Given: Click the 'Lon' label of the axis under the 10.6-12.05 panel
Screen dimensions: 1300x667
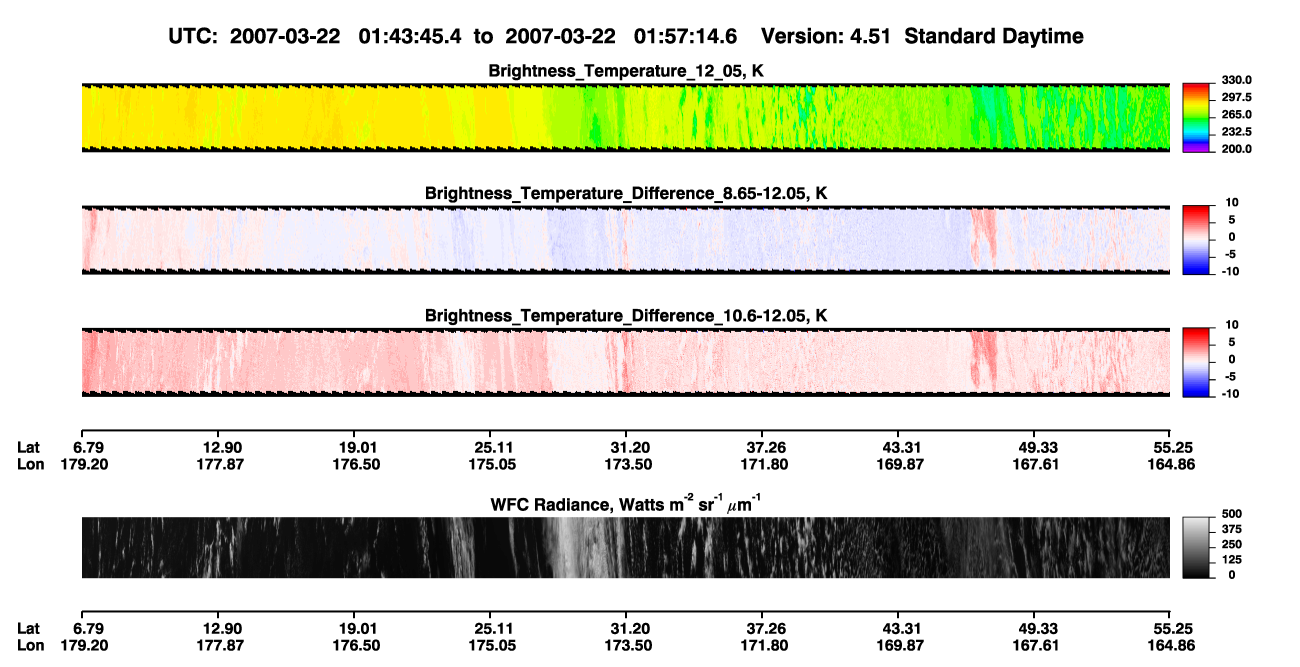Looking at the screenshot, I should 30,464.
